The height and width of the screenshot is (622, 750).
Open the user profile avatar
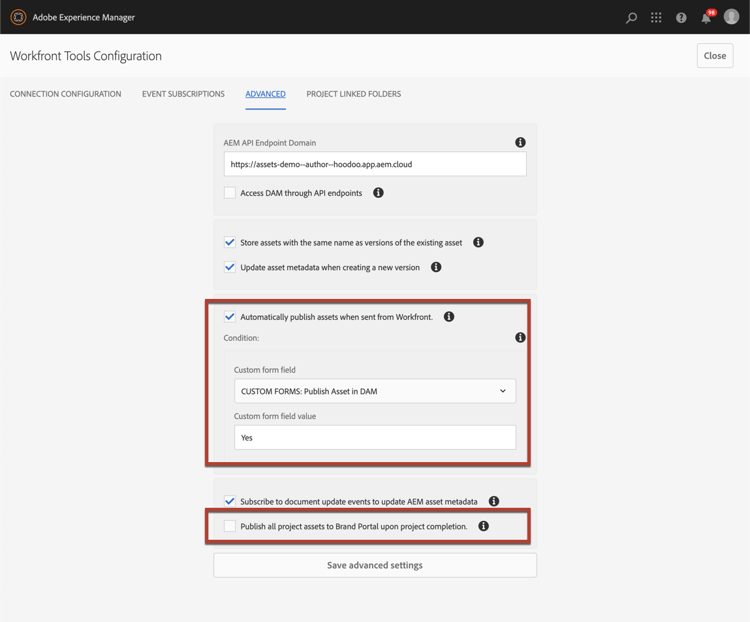(x=731, y=17)
